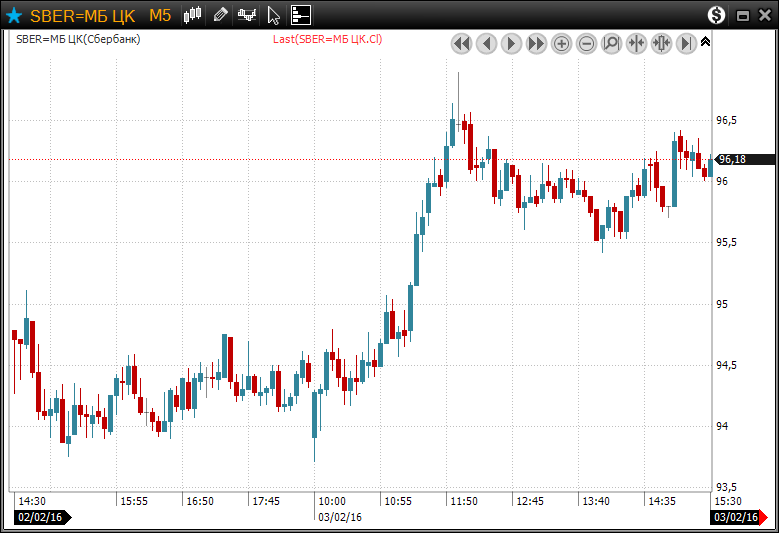The width and height of the screenshot is (779, 533).
Task: Zoom out with the minus button
Action: pyautogui.click(x=586, y=43)
